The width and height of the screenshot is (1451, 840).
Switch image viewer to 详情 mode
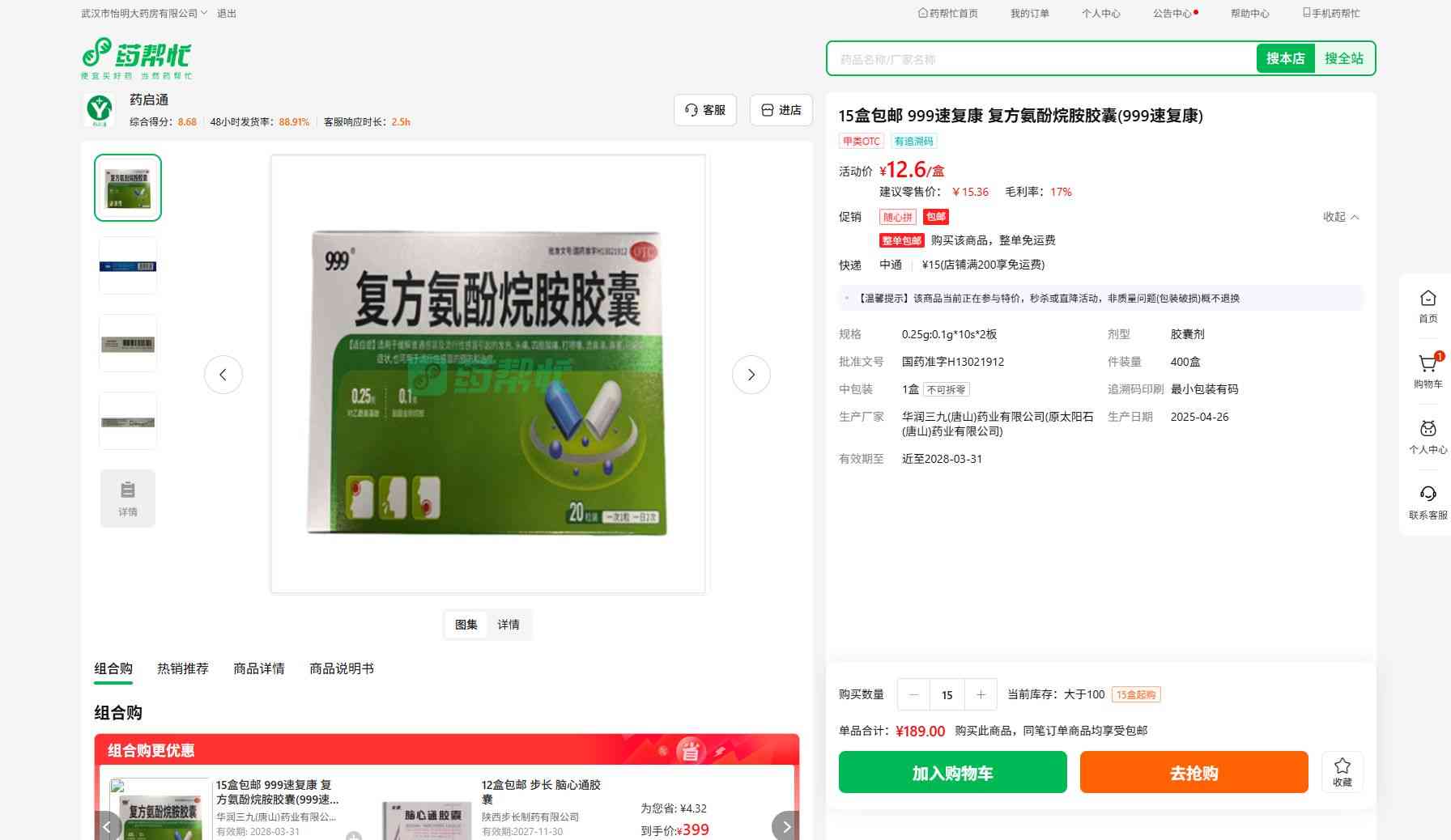508,625
